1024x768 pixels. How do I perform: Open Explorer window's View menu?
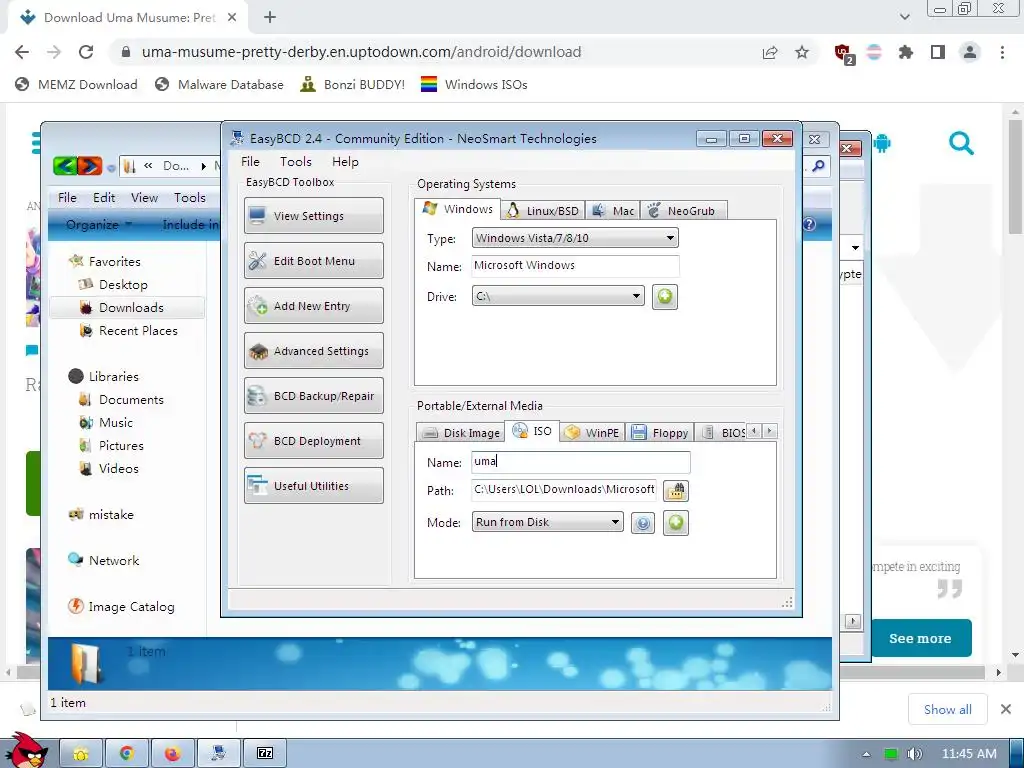point(144,197)
